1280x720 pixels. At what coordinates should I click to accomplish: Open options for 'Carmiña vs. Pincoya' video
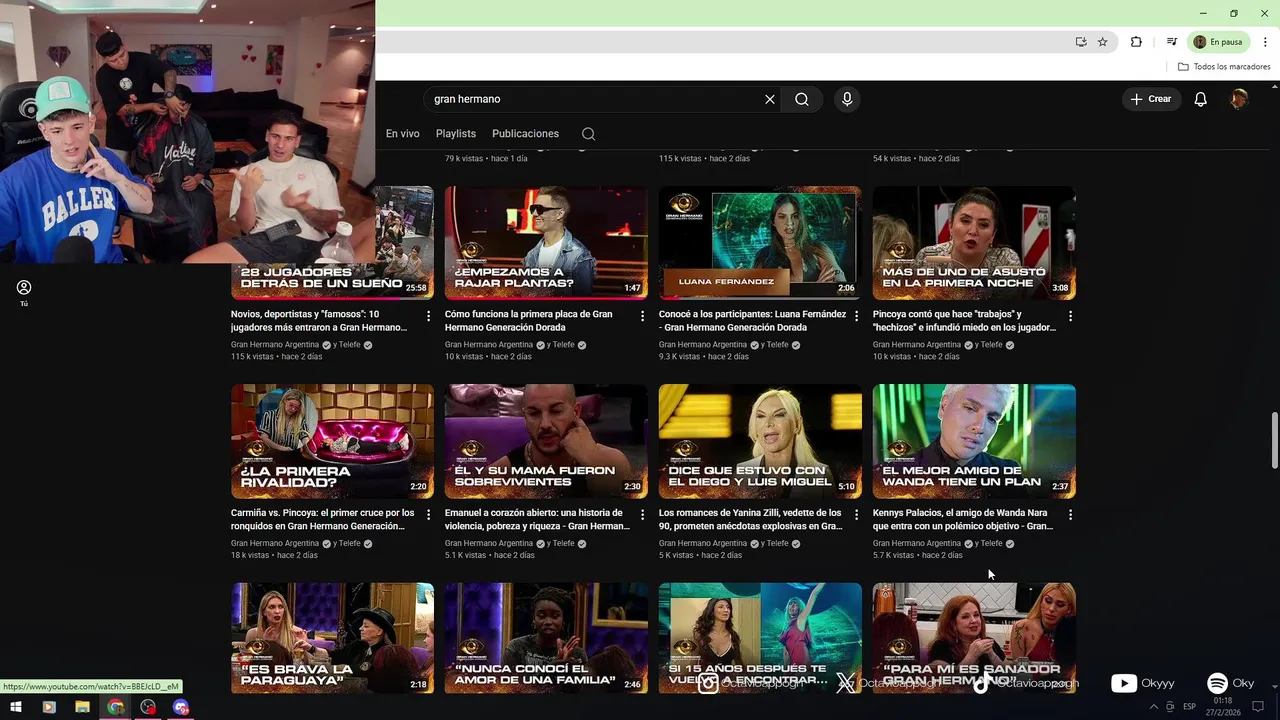(x=429, y=515)
